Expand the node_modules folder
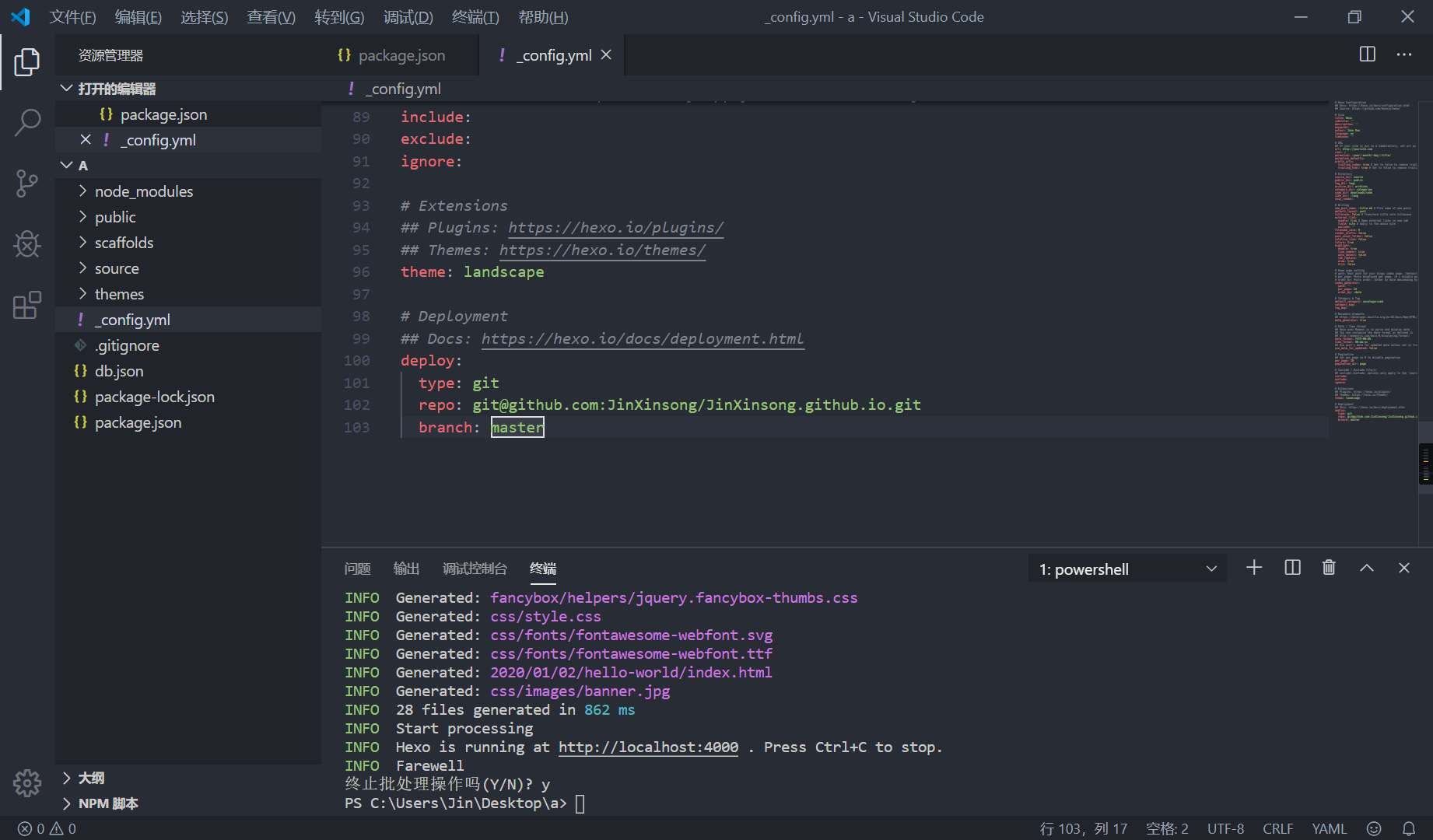1433x840 pixels. click(144, 191)
